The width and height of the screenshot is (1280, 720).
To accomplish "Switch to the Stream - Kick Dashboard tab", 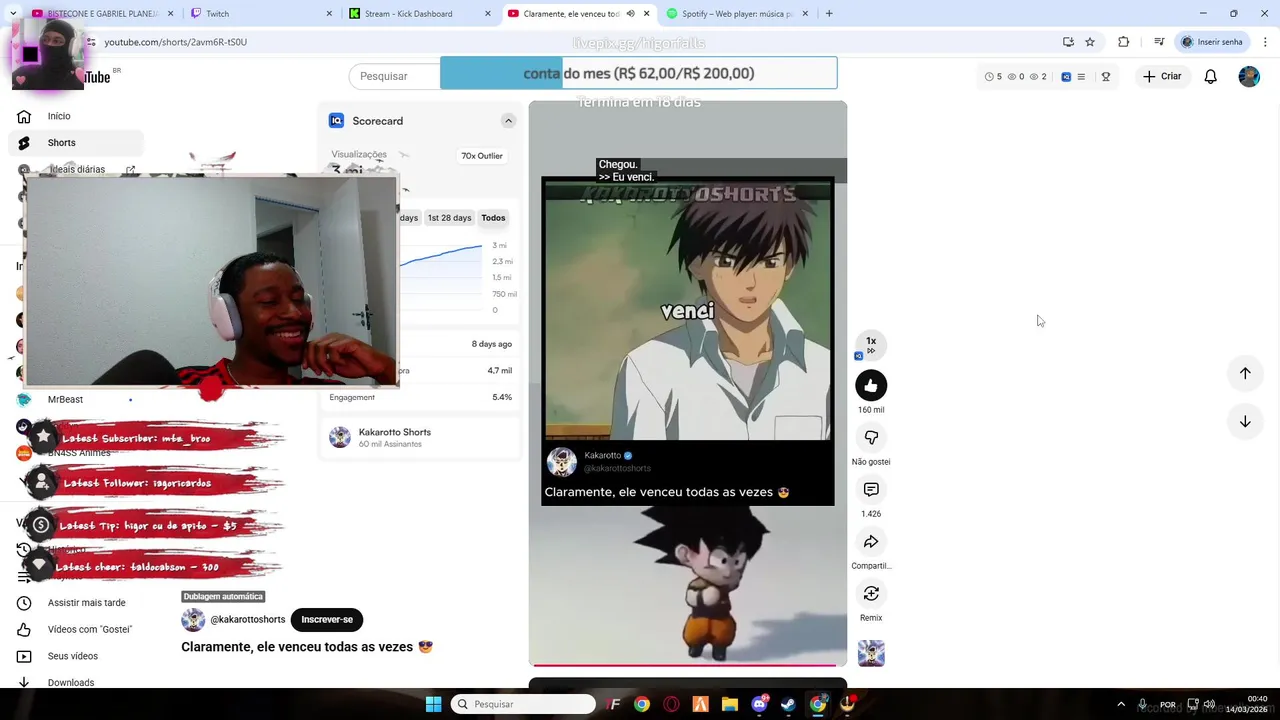I will click(x=420, y=13).
